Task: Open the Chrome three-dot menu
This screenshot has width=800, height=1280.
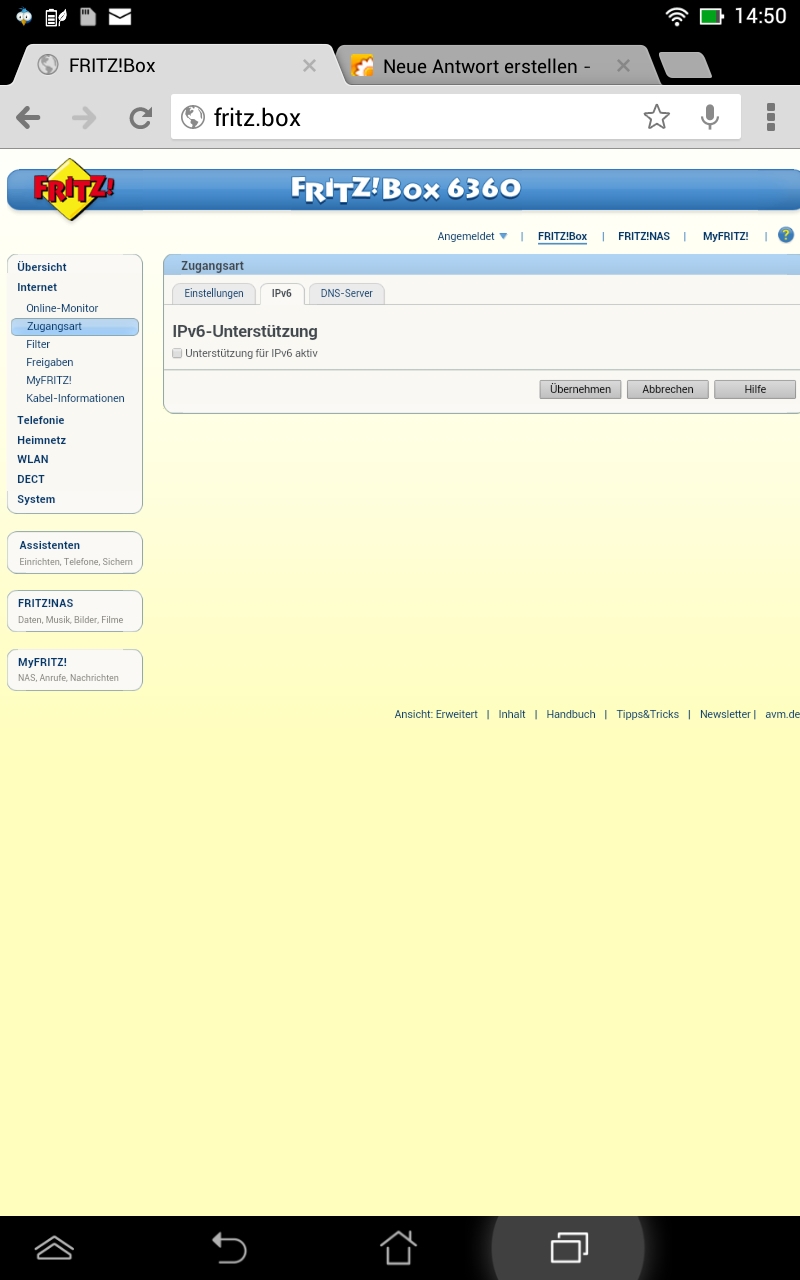Action: [771, 118]
